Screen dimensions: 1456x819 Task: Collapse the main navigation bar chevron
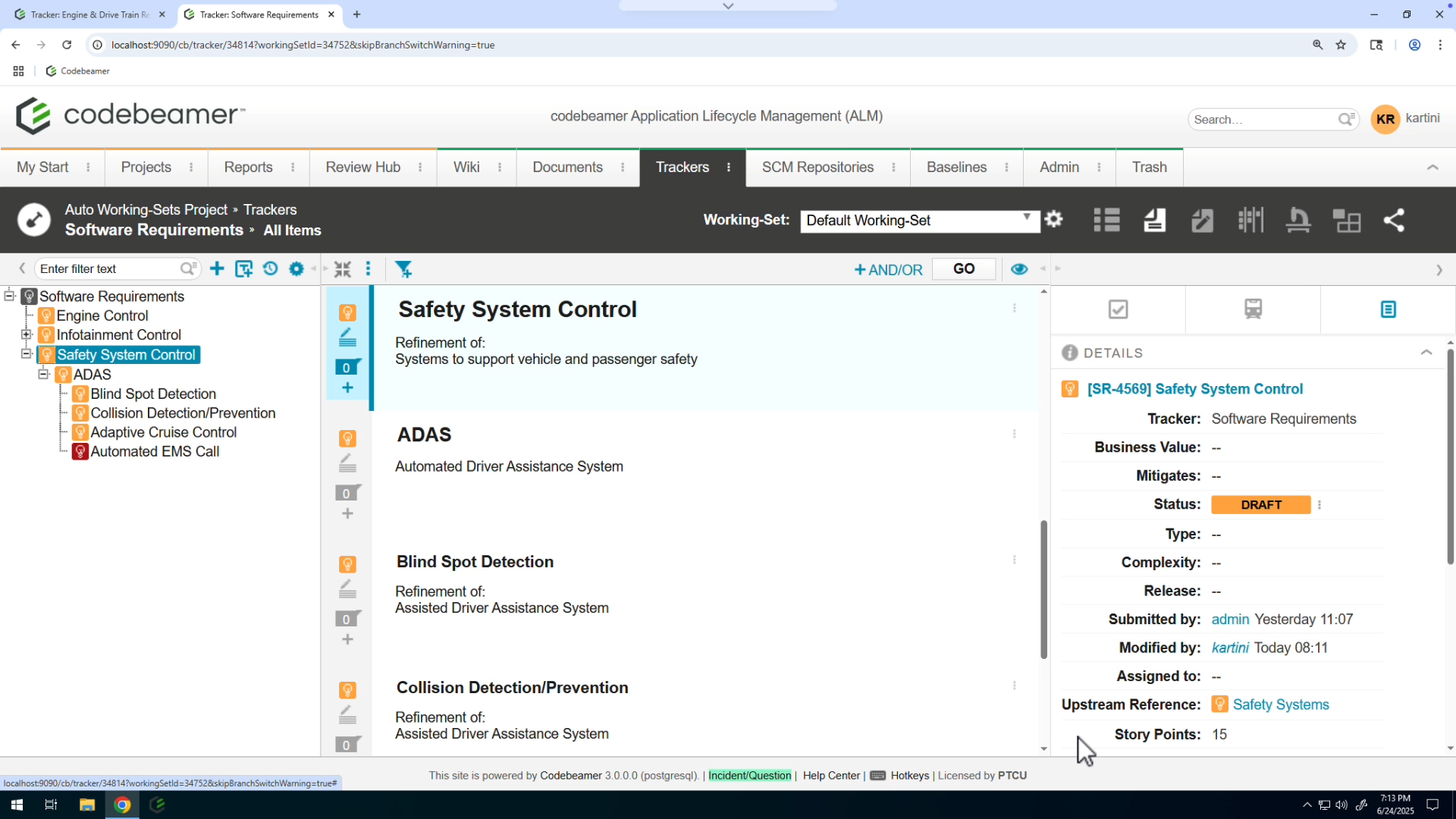(x=1432, y=168)
